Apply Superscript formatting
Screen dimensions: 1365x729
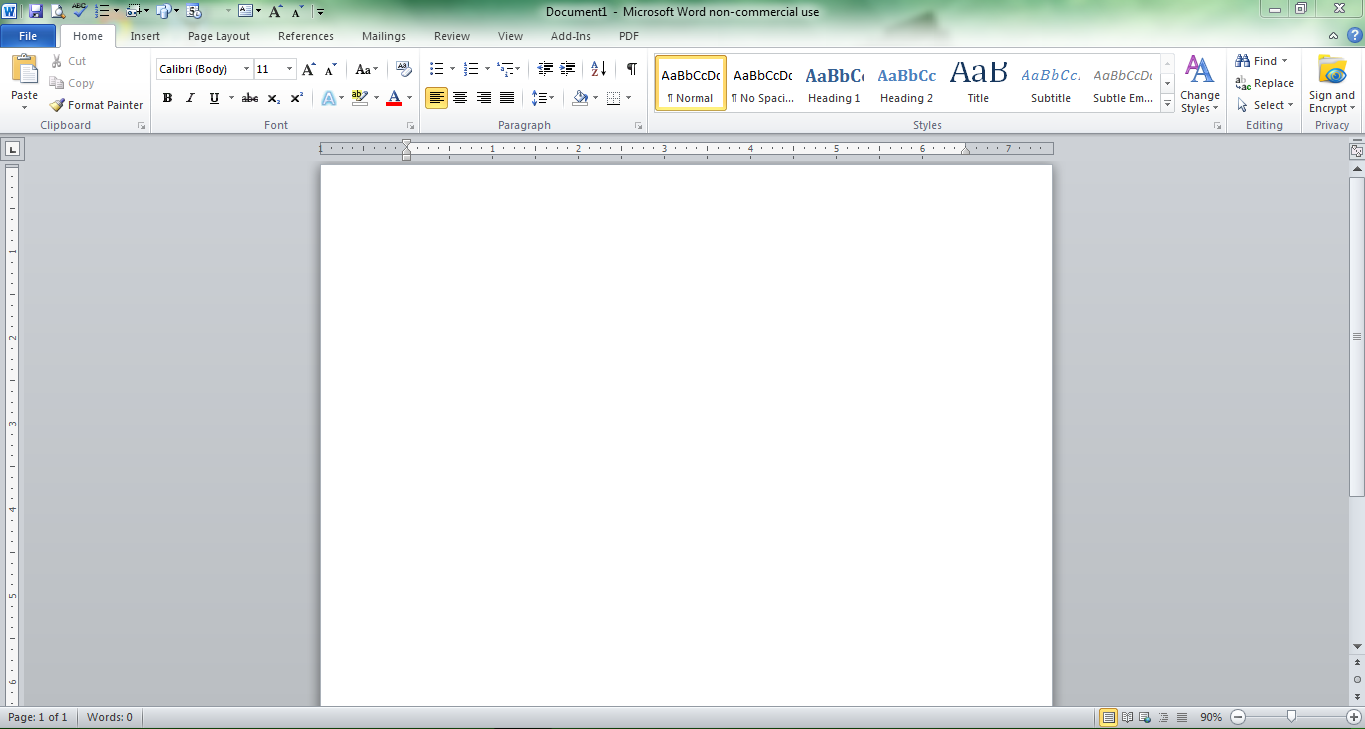tap(297, 98)
